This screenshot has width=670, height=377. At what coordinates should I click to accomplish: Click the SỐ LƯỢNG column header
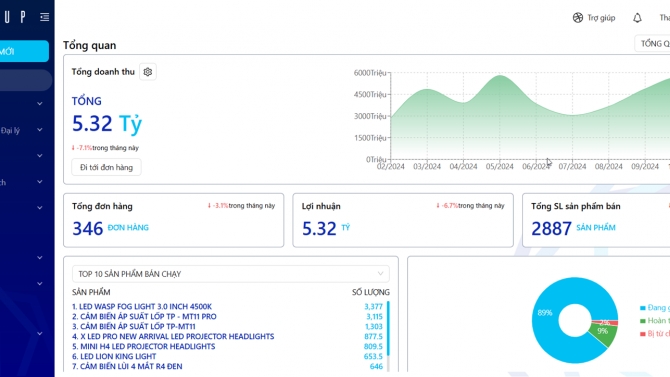pos(370,292)
